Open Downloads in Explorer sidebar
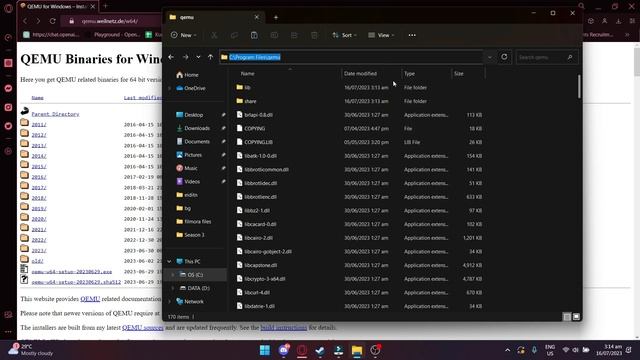Viewport: 640px width, 360px height. coord(193,128)
